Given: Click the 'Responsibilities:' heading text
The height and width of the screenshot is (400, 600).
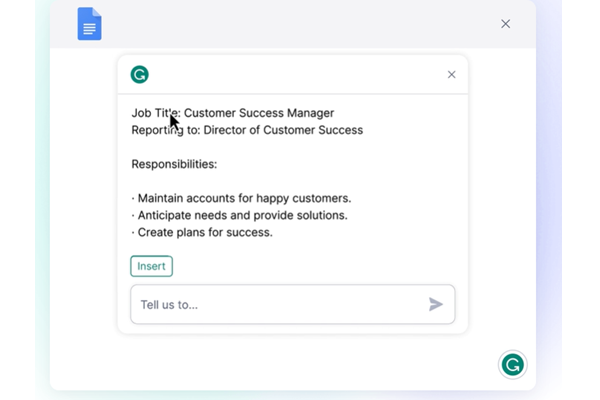Looking at the screenshot, I should click(174, 164).
